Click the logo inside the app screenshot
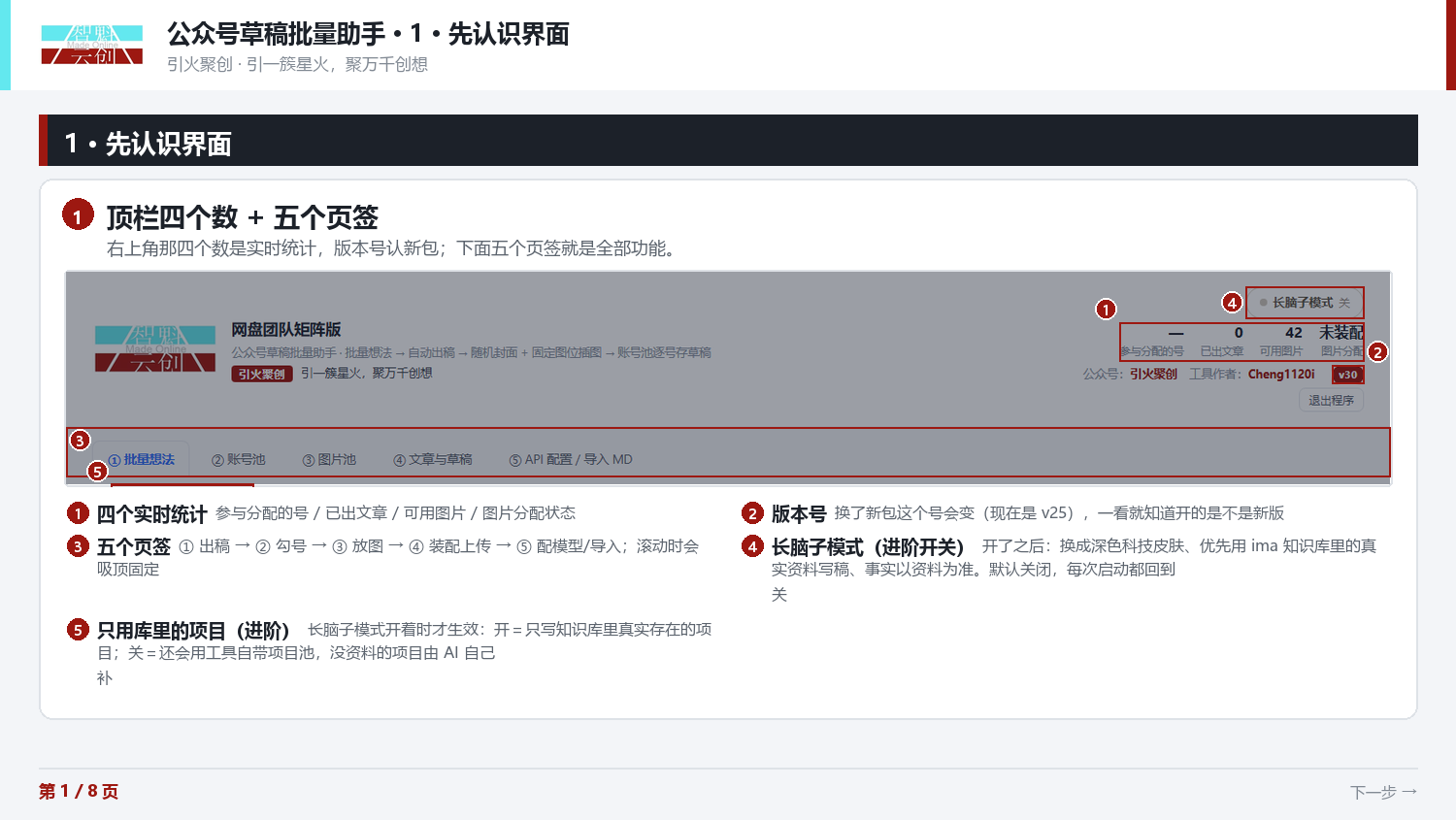Viewport: 1456px width, 820px height. tap(155, 349)
